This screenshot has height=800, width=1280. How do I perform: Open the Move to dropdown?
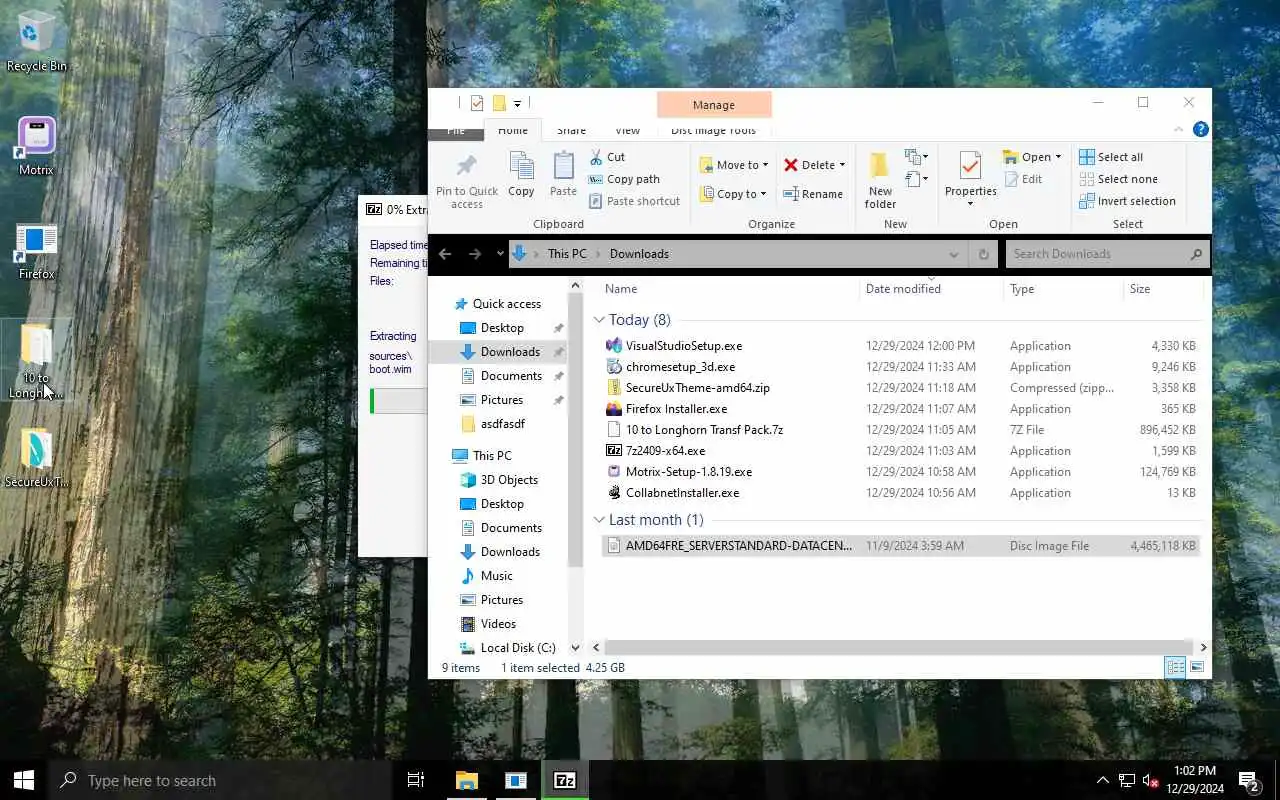click(x=735, y=165)
